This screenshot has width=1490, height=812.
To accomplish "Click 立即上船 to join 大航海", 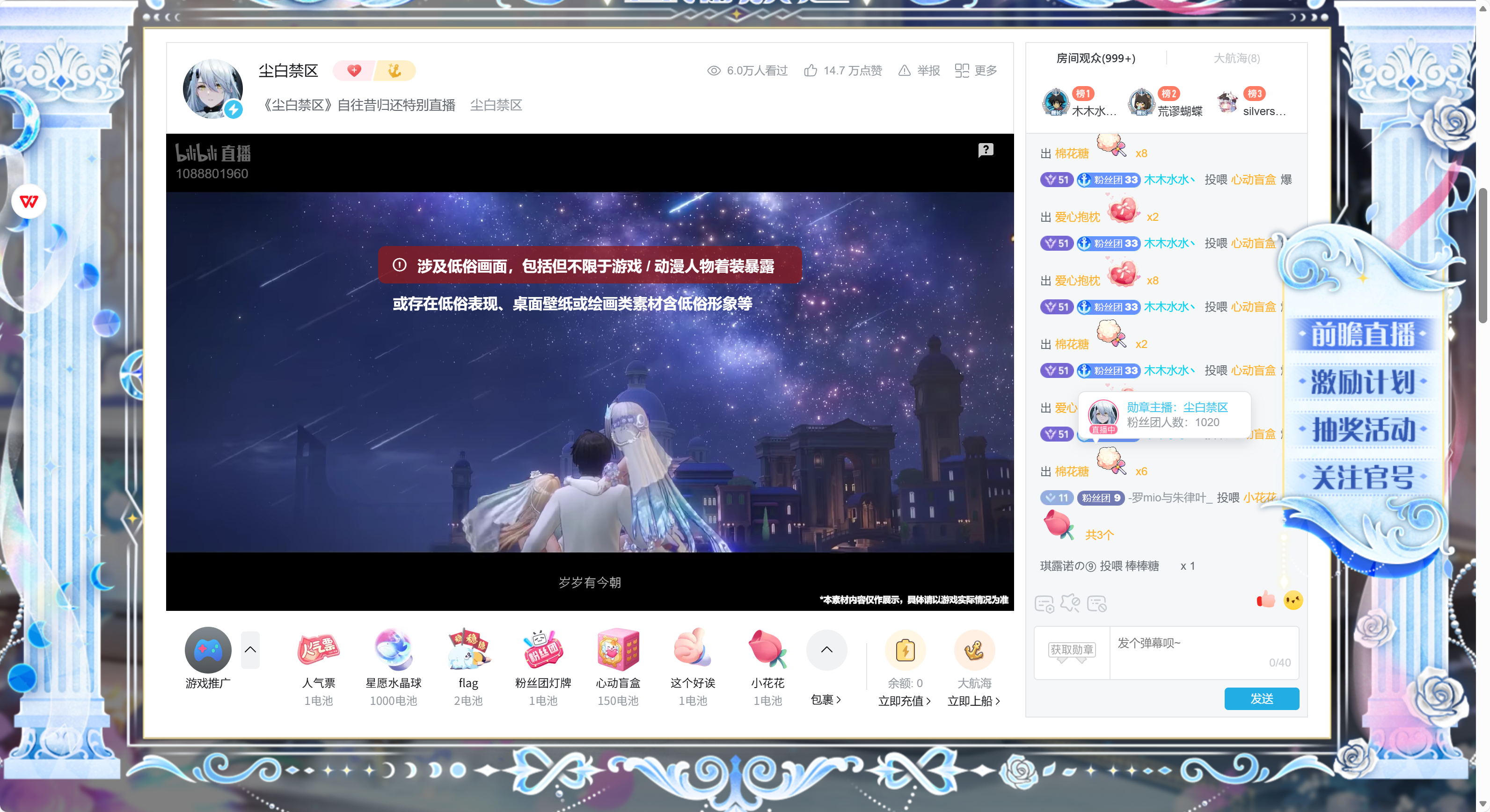I will [974, 701].
